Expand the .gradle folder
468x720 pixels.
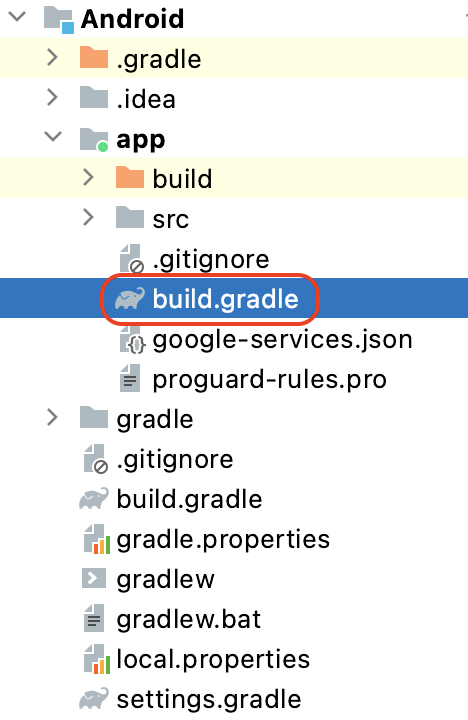click(x=53, y=58)
